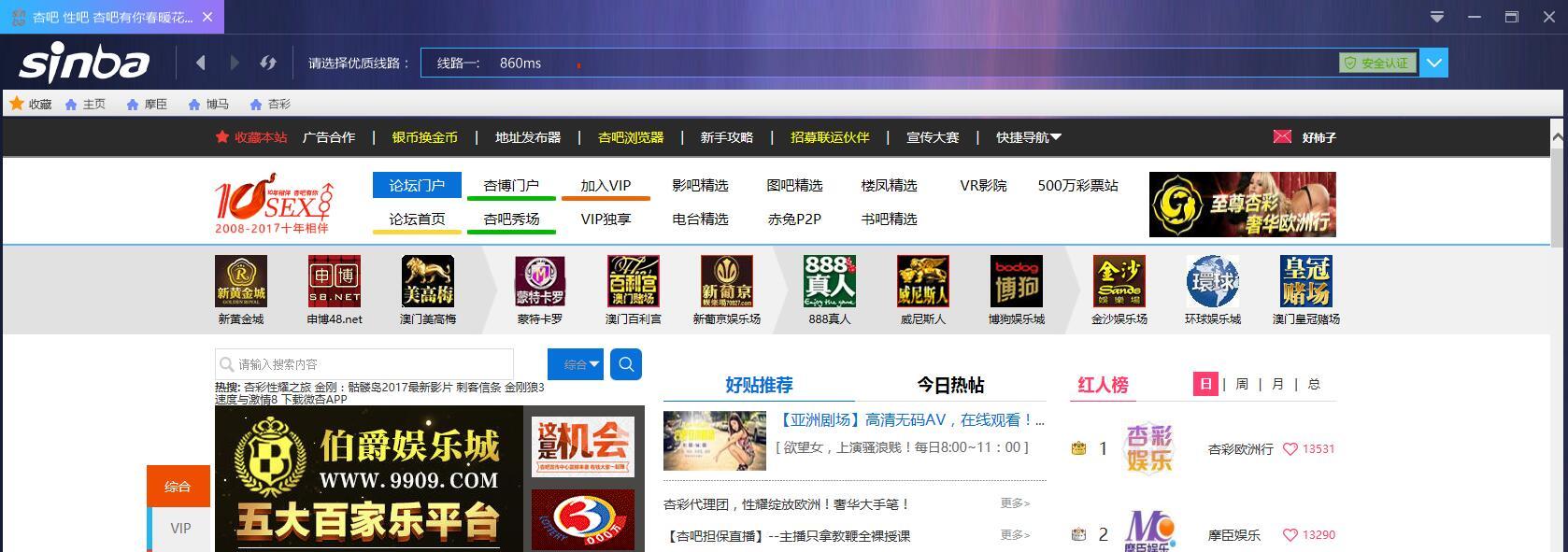
Task: Open 杏吧浏览器 link
Action: pos(631,137)
